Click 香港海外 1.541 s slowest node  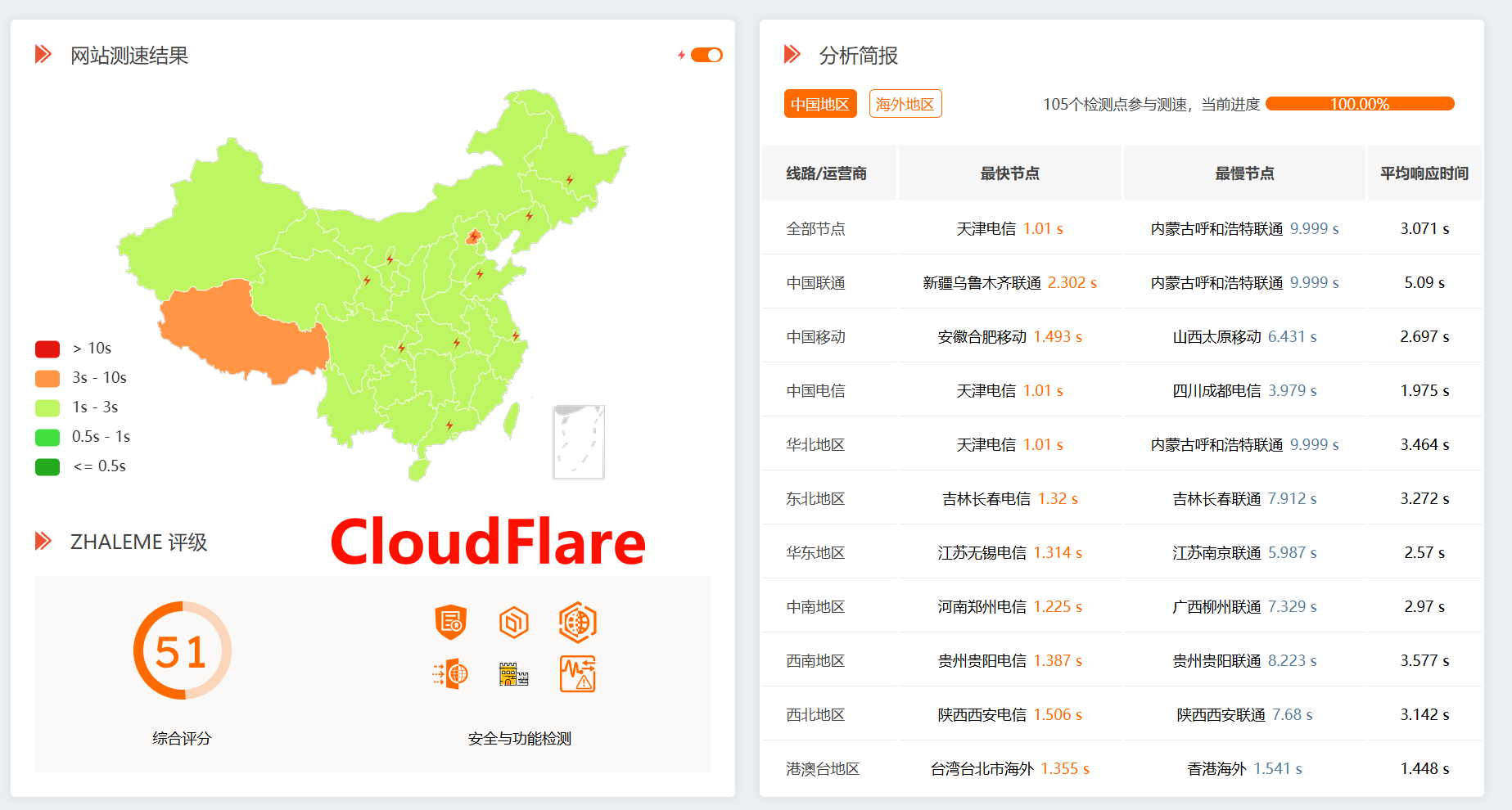point(1244,769)
